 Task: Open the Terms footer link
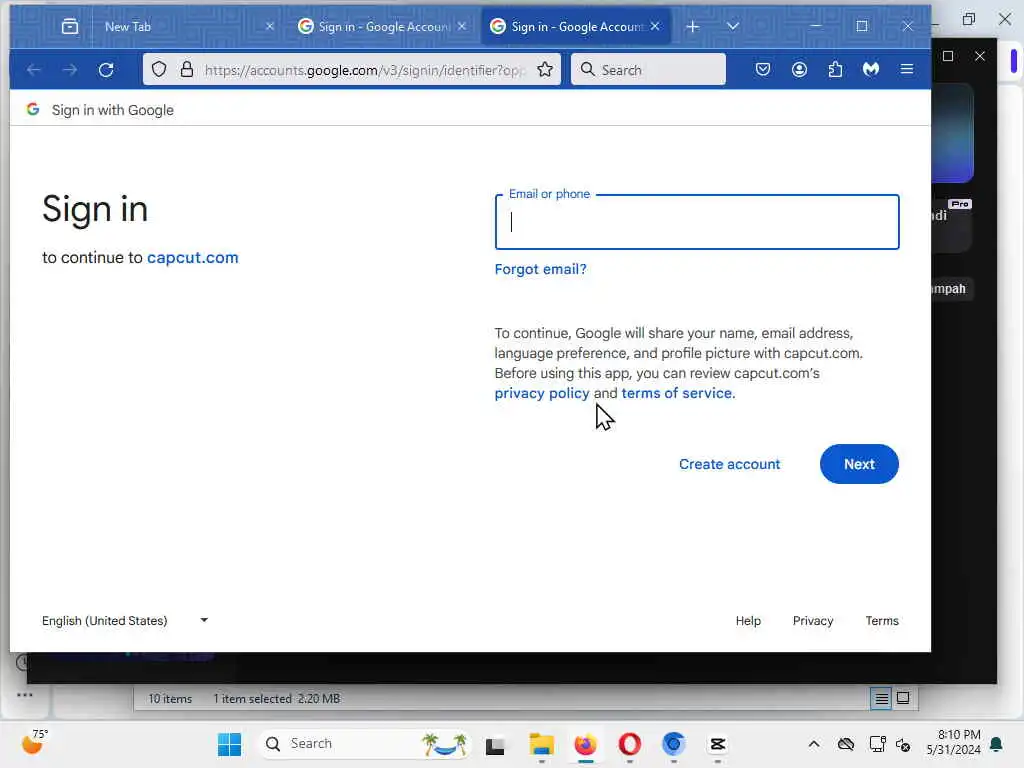882,620
